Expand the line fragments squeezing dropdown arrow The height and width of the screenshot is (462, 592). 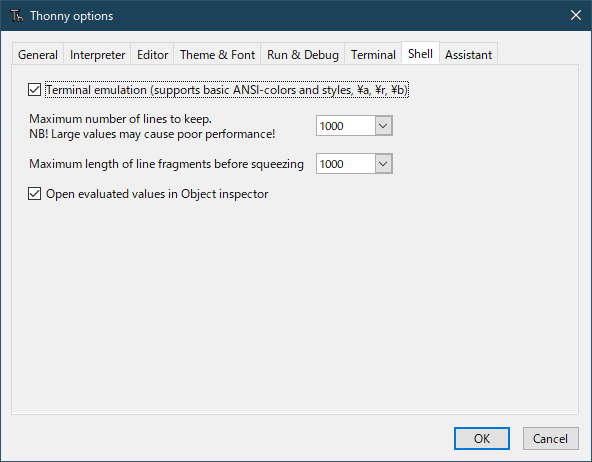point(384,164)
